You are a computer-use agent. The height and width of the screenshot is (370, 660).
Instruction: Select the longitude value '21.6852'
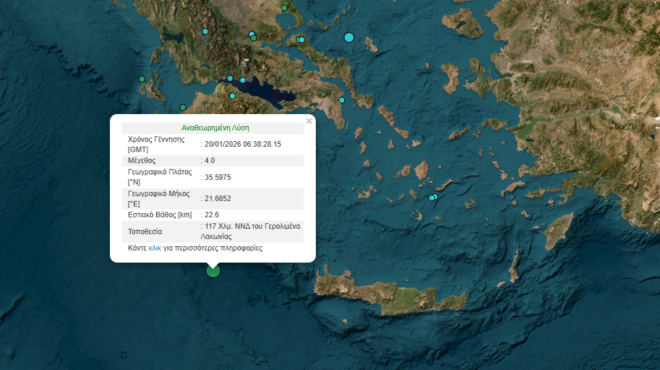pyautogui.click(x=218, y=198)
